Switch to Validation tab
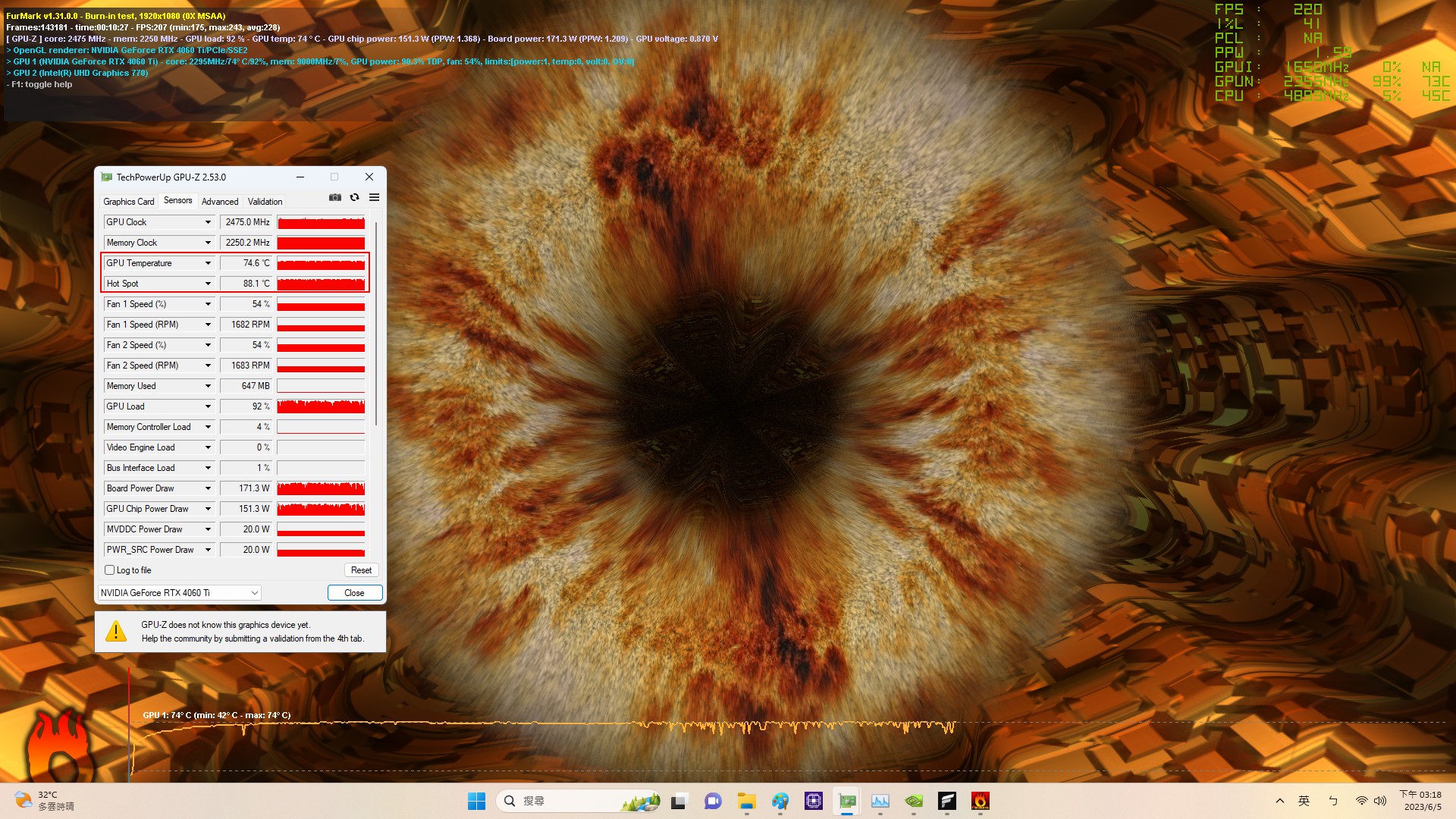 (265, 202)
